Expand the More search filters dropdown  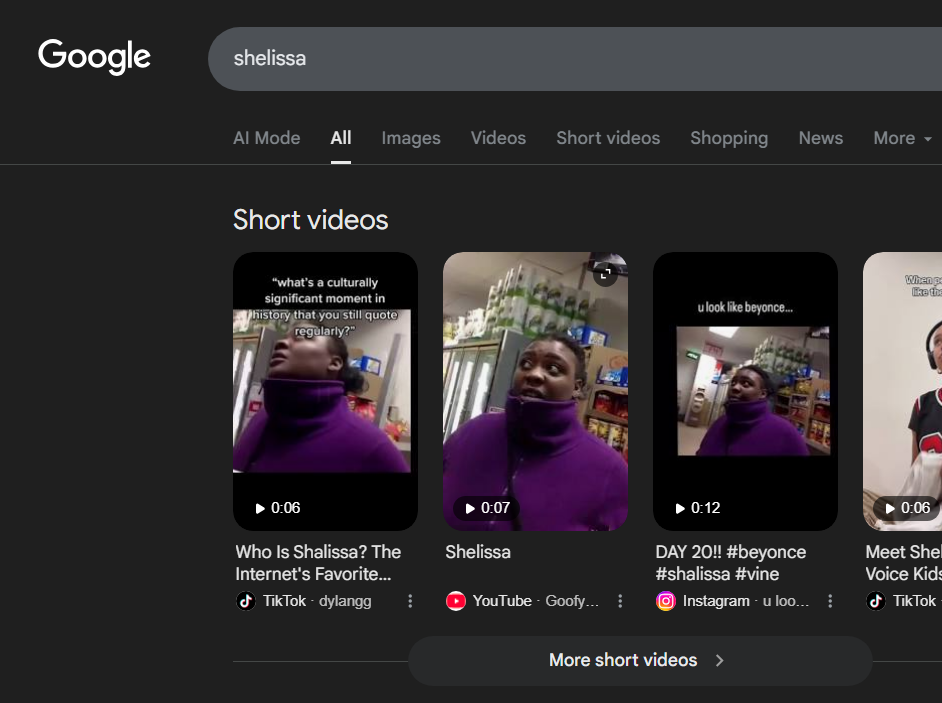pyautogui.click(x=902, y=138)
